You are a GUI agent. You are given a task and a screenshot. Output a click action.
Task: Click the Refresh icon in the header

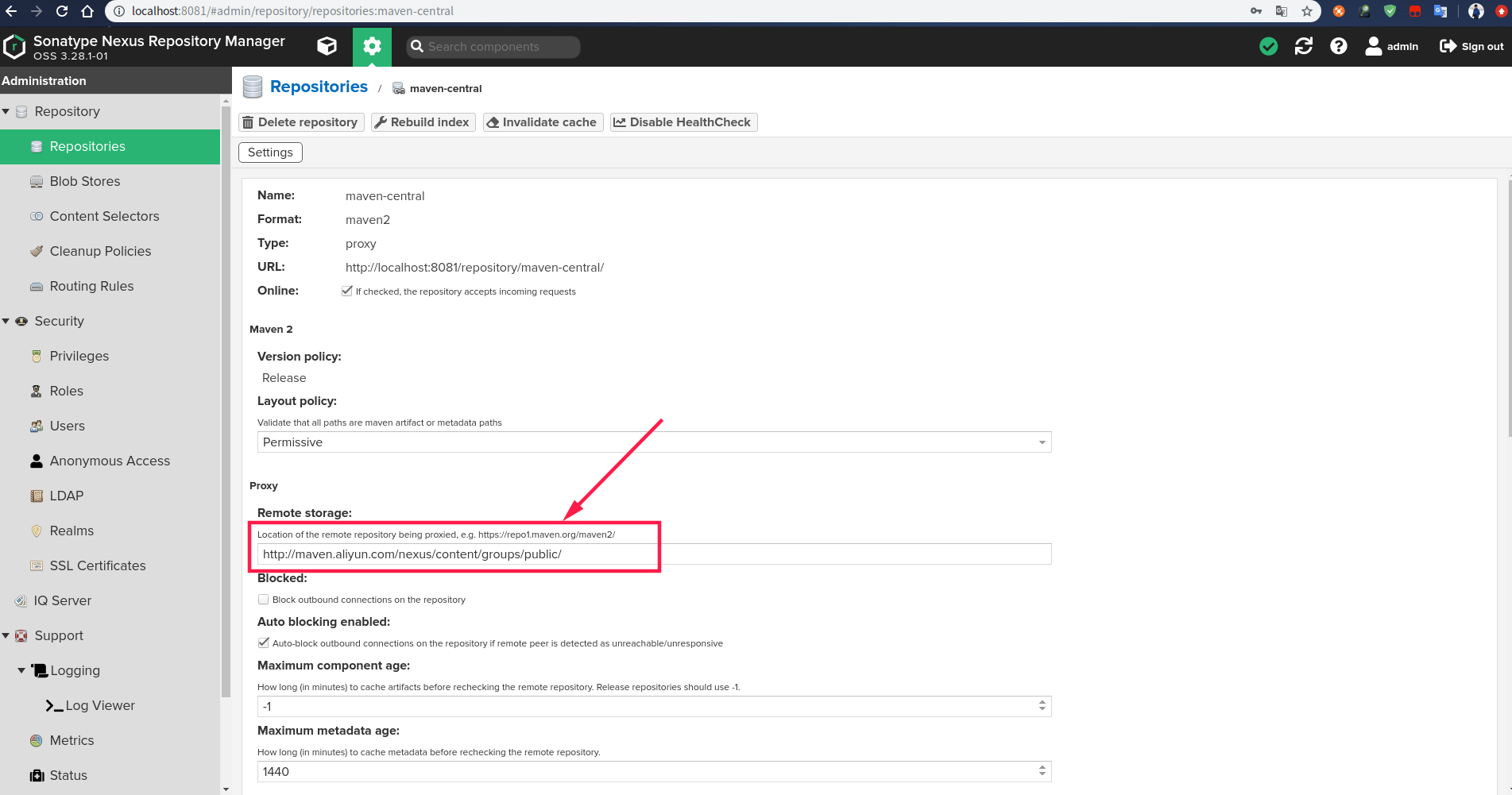[1304, 46]
